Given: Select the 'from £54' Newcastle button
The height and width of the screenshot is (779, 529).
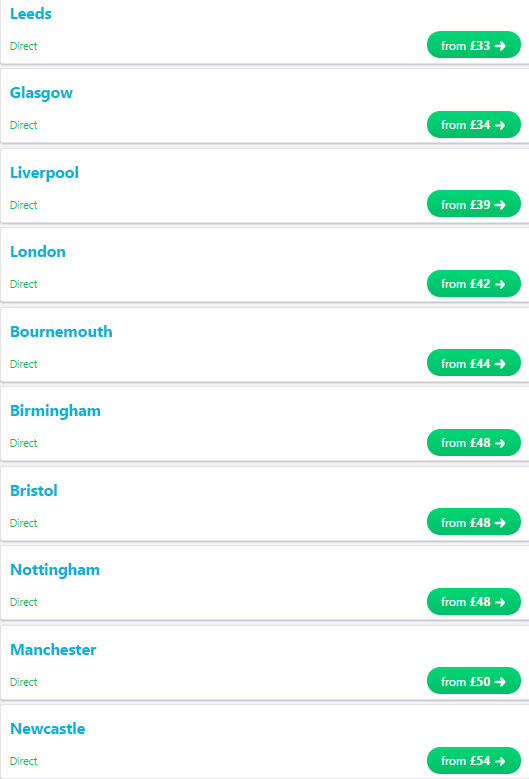Looking at the screenshot, I should (x=473, y=761).
